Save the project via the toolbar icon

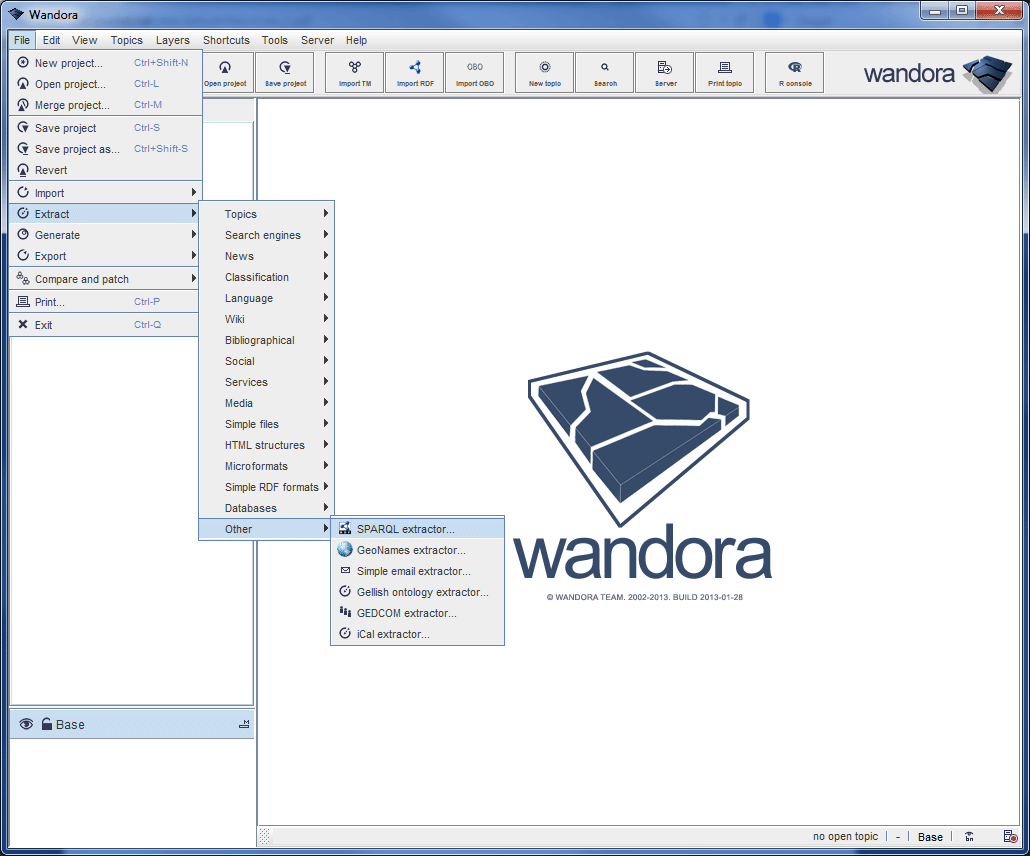(x=285, y=72)
